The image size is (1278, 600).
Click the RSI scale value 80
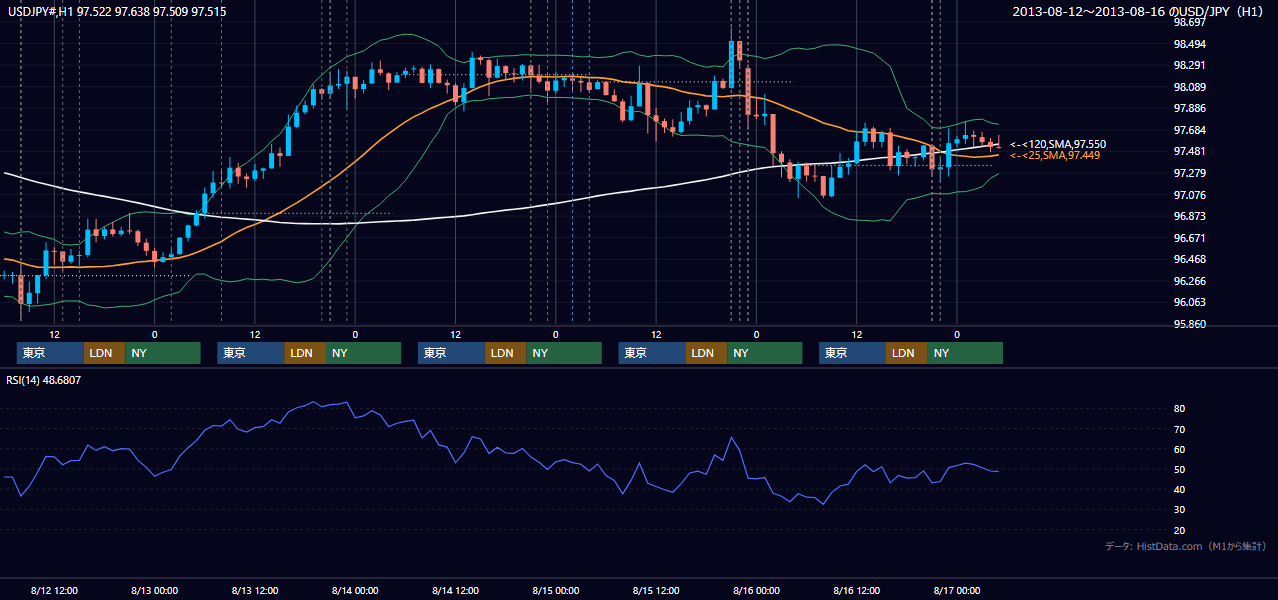coord(1179,409)
